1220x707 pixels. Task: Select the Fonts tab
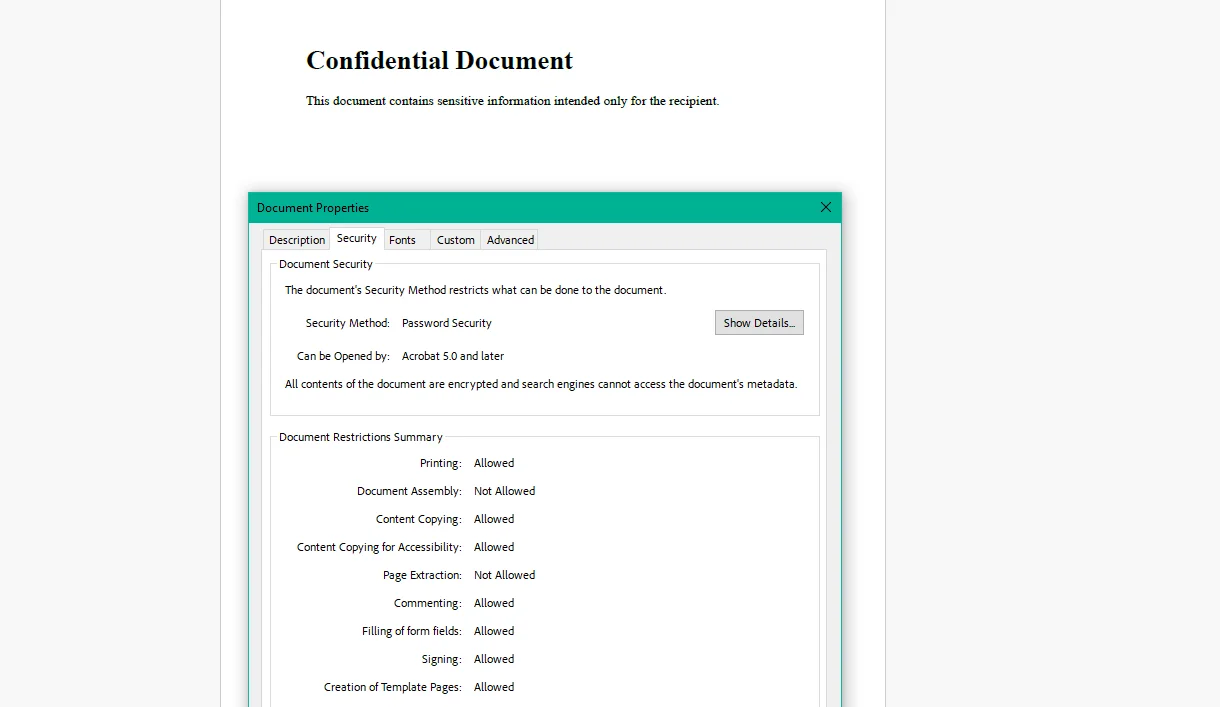[403, 240]
